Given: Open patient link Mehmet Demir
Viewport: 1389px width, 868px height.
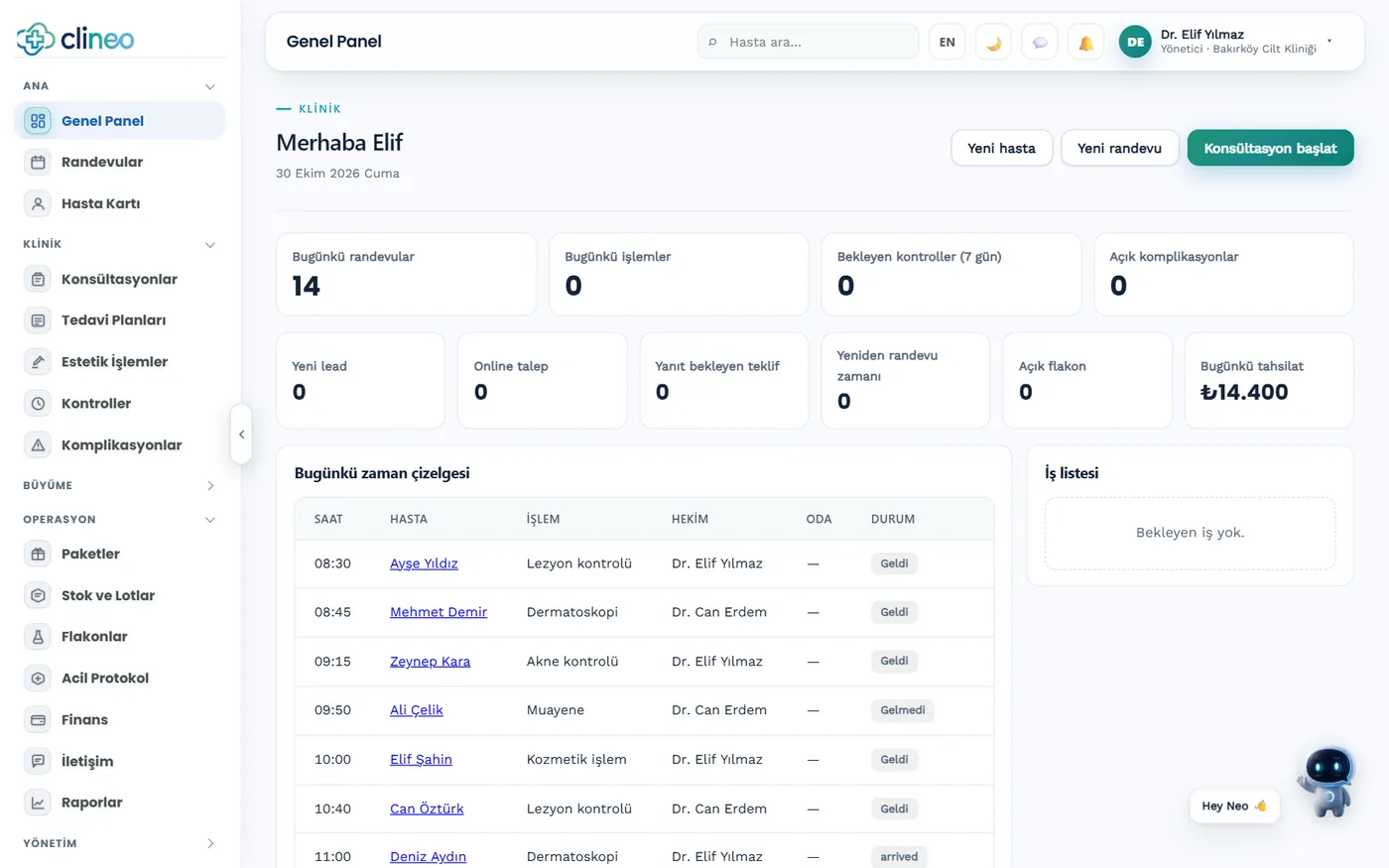Looking at the screenshot, I should click(439, 612).
